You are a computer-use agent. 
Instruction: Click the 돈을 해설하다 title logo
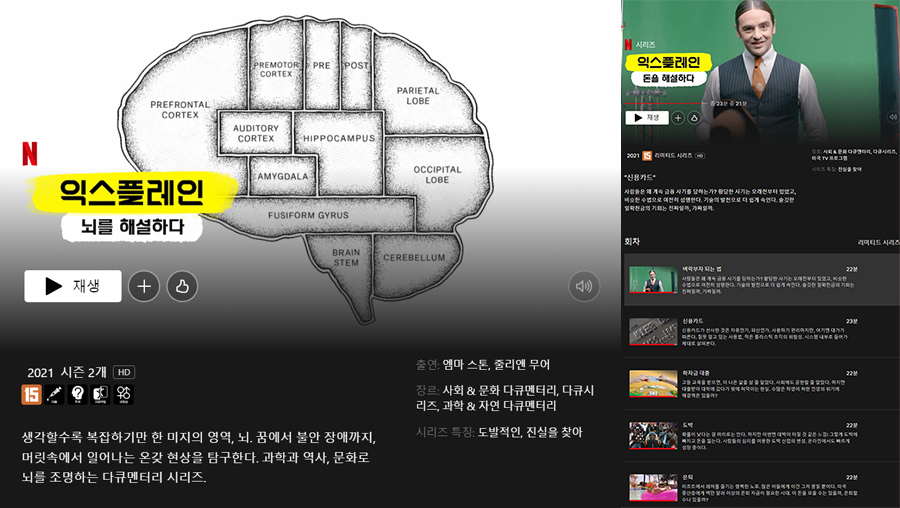668,69
